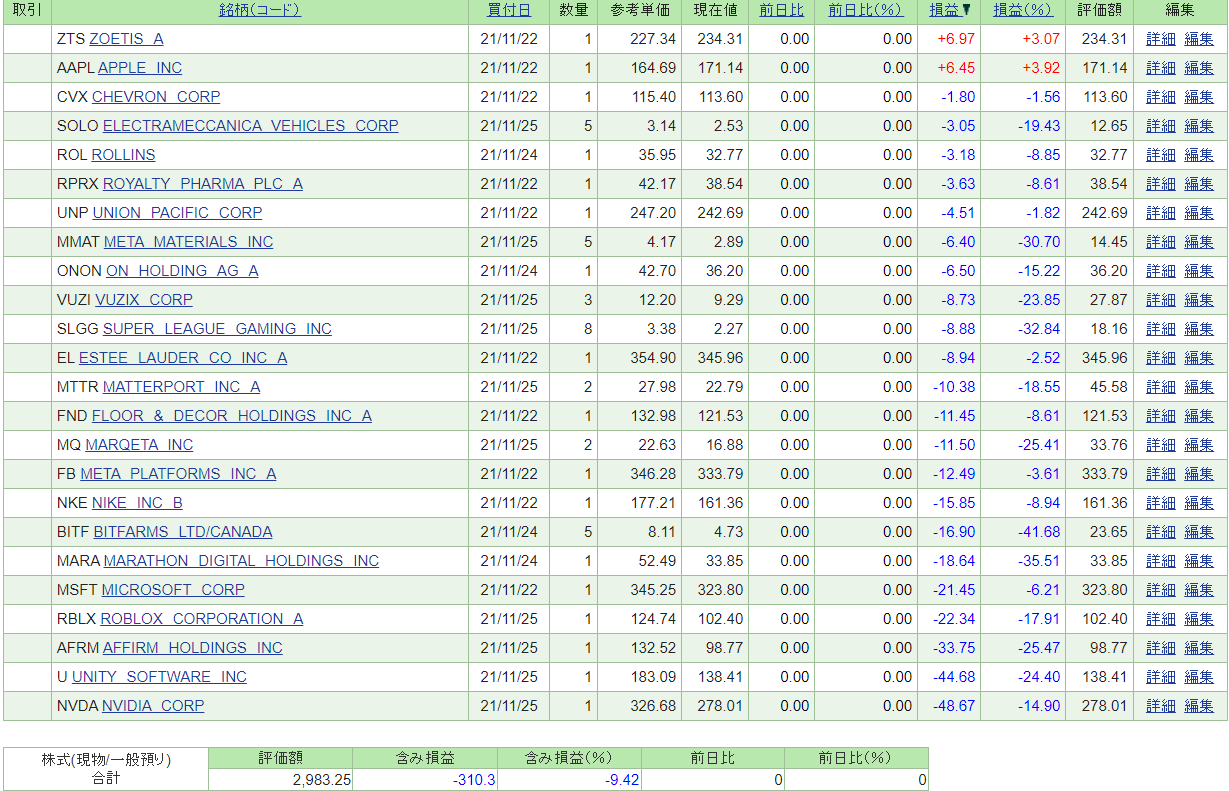The height and width of the screenshot is (791, 1229).
Task: Select the +3.92 profit percent value
Action: (x=1040, y=68)
